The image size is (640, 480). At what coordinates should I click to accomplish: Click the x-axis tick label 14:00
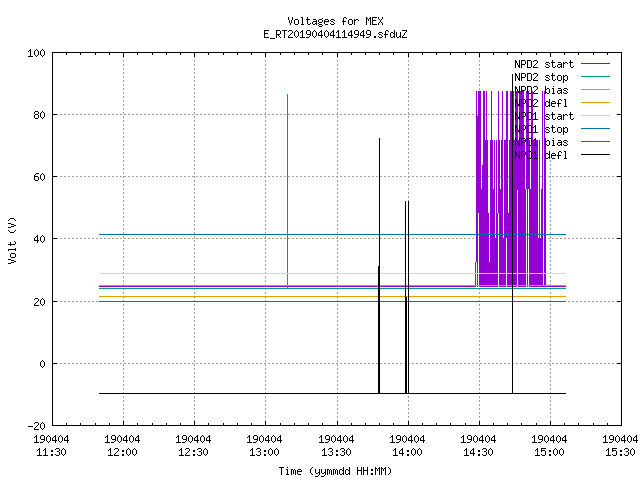coord(407,452)
